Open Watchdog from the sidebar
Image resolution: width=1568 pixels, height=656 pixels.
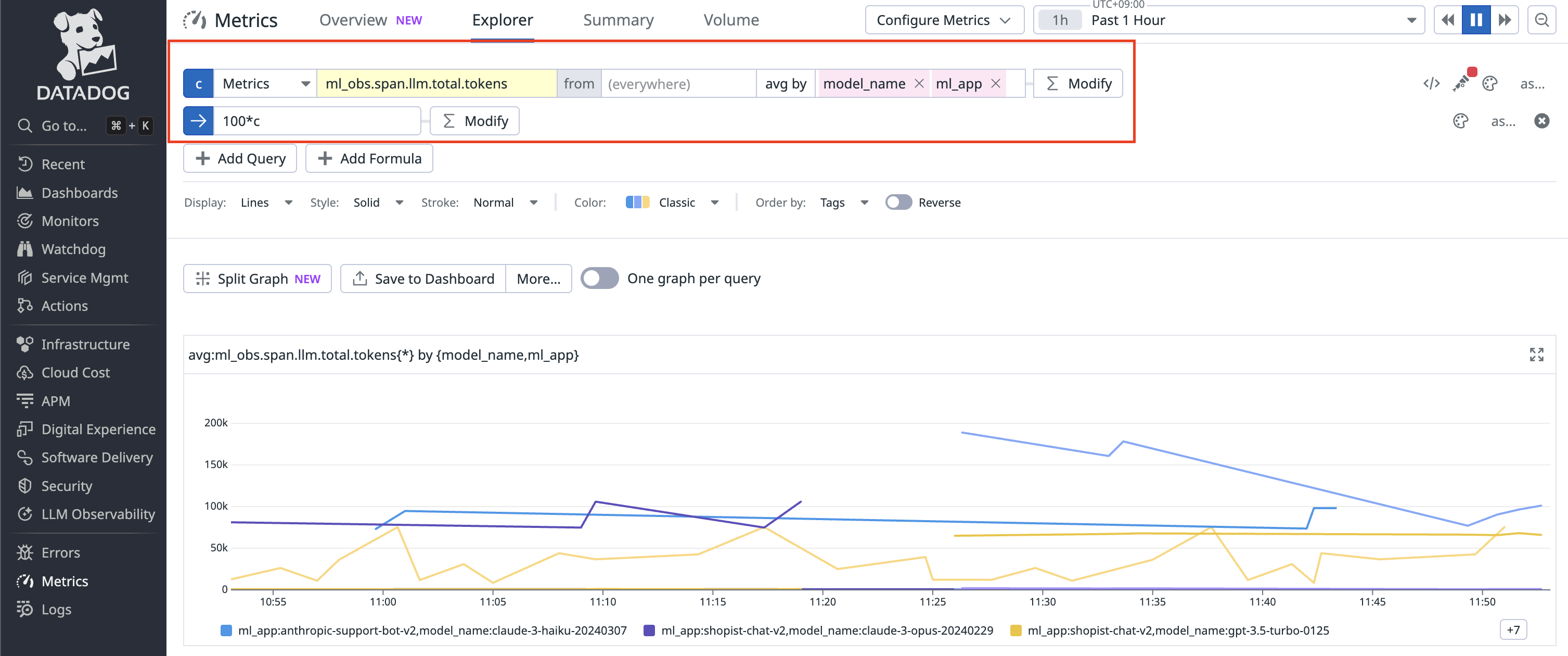(73, 249)
